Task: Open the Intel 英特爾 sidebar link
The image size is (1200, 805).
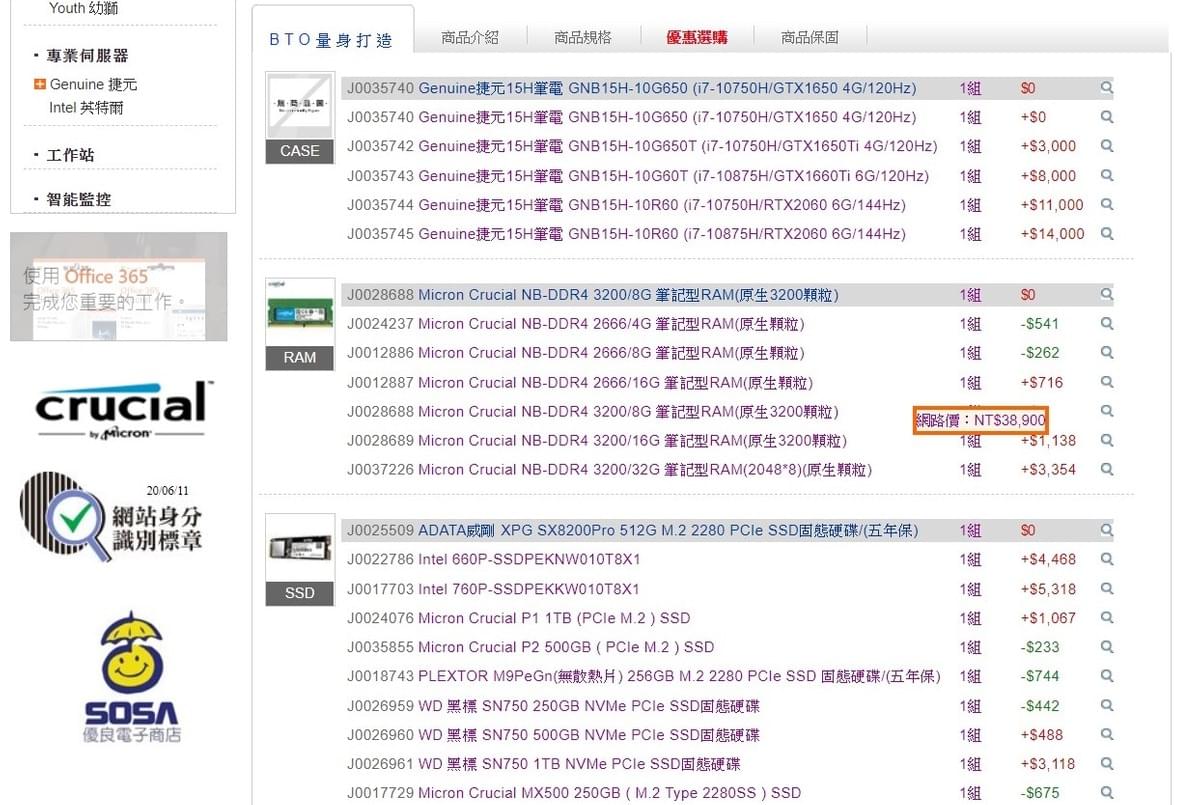Action: (x=87, y=107)
